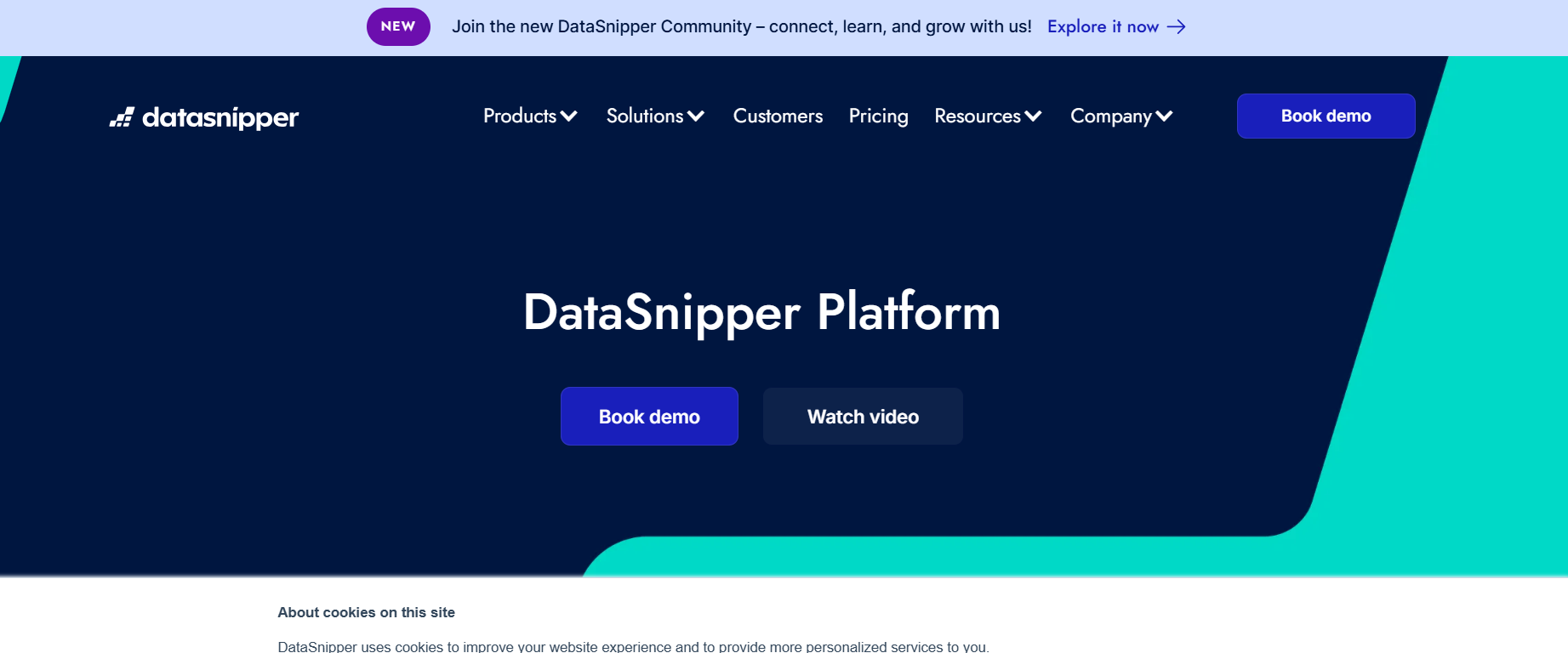Open the Resources menu item
Image resolution: width=1568 pixels, height=653 pixels.
978,116
